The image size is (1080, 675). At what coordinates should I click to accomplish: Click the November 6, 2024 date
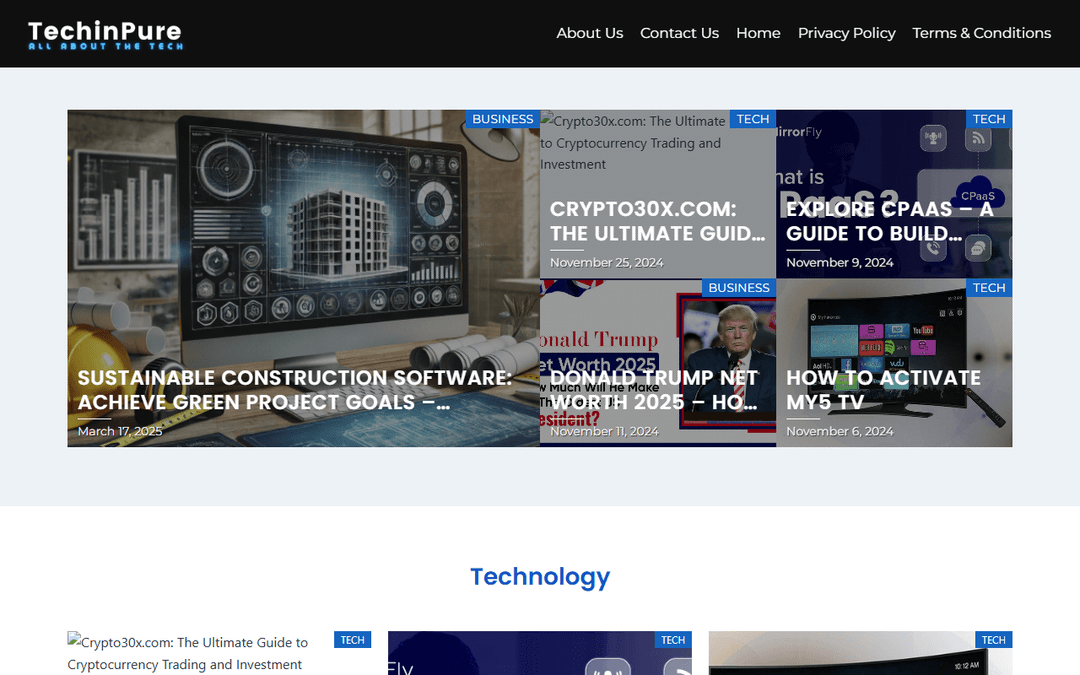tap(840, 431)
